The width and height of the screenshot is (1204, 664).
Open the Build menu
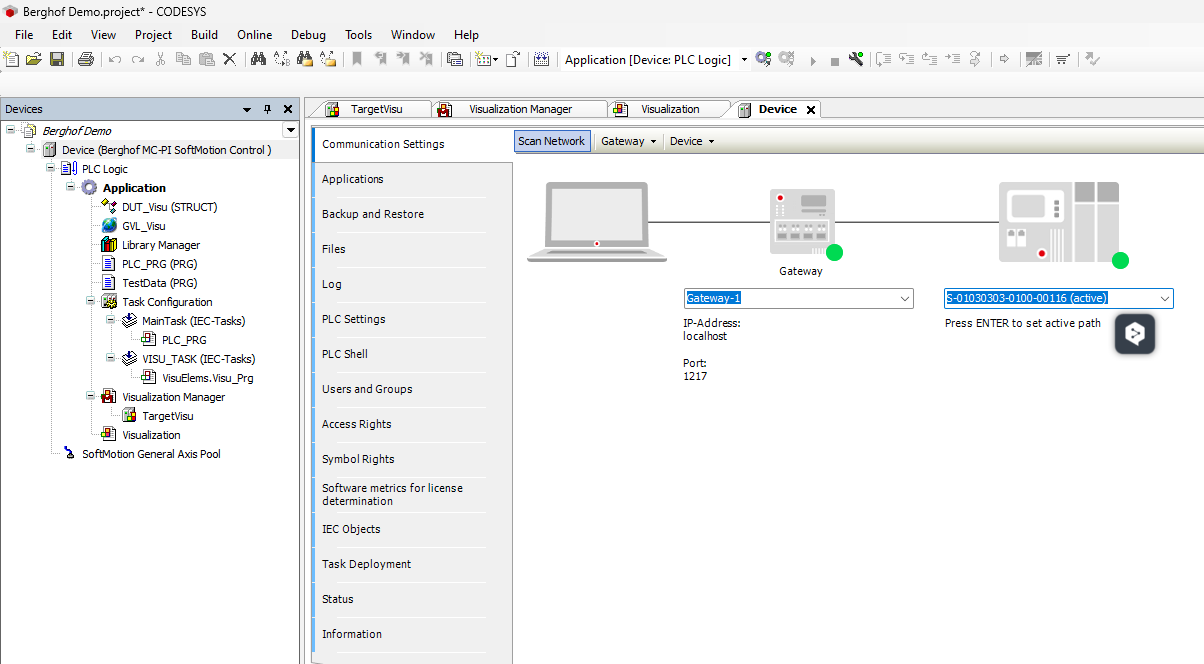click(204, 34)
